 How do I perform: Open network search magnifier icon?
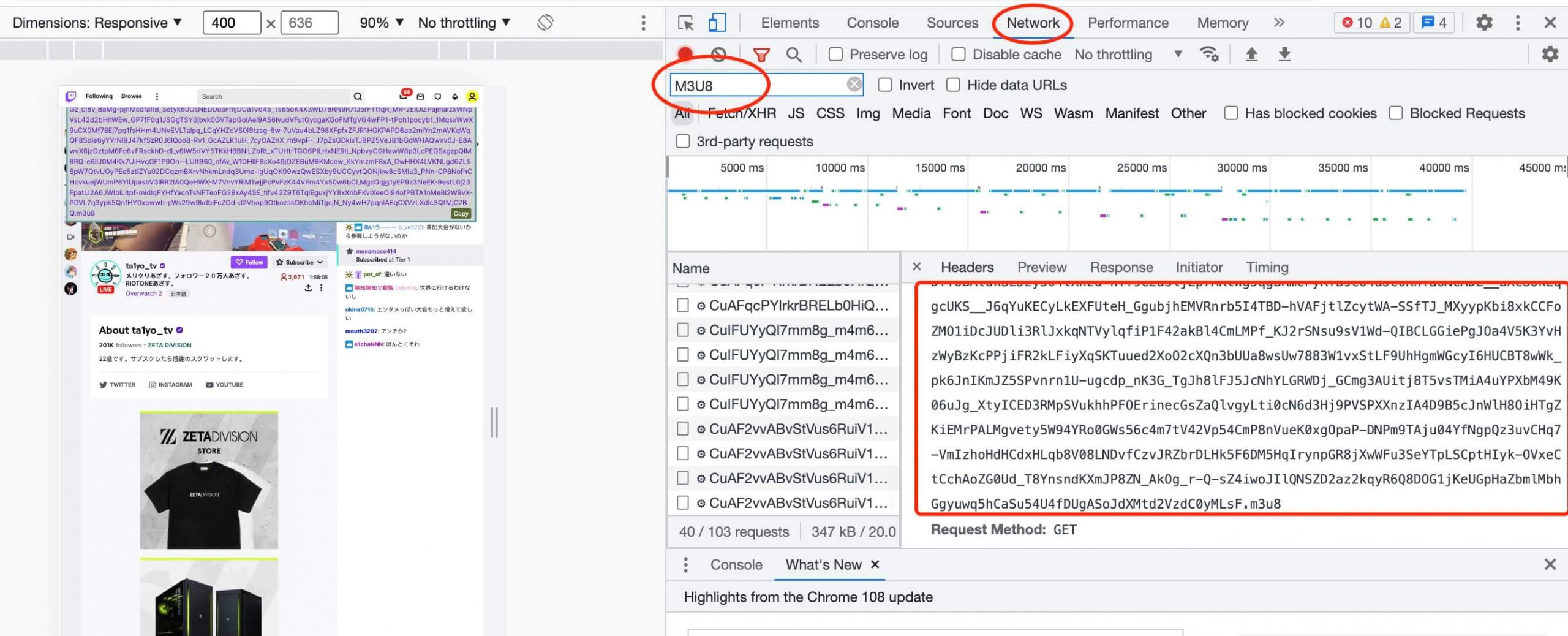794,55
